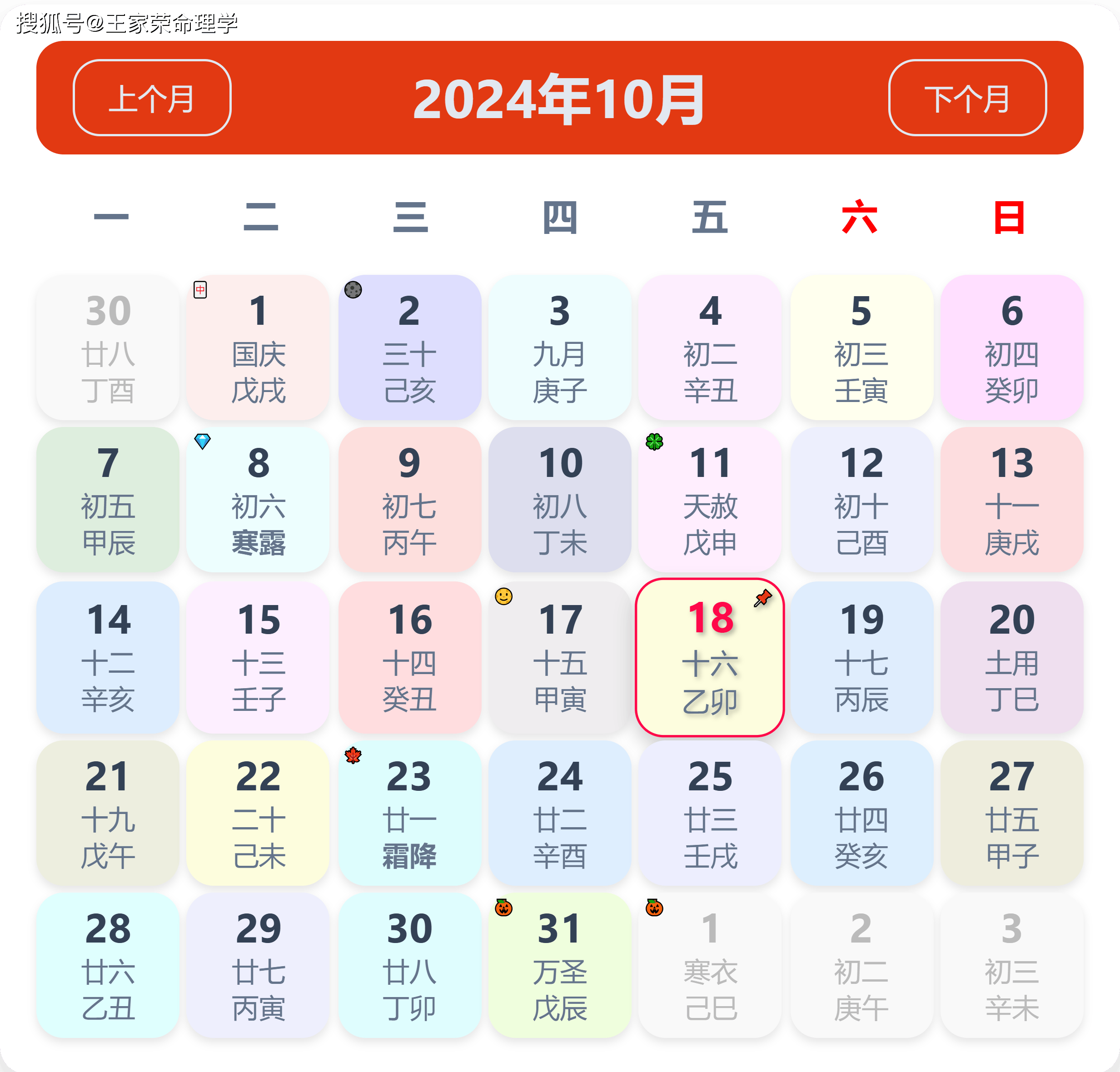Select October 9 初七 丙午 cell
Screen dimensions: 1120x1072
coord(410,500)
